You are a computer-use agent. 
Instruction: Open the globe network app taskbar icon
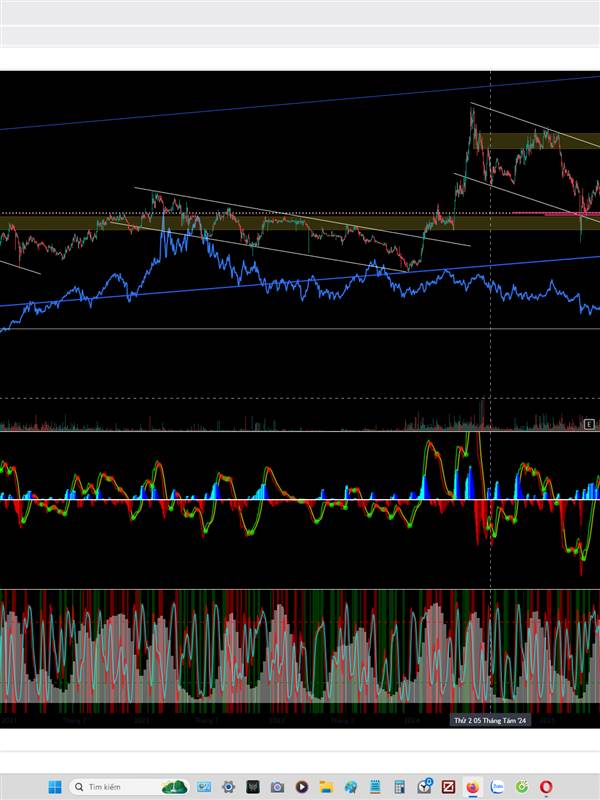(351, 787)
